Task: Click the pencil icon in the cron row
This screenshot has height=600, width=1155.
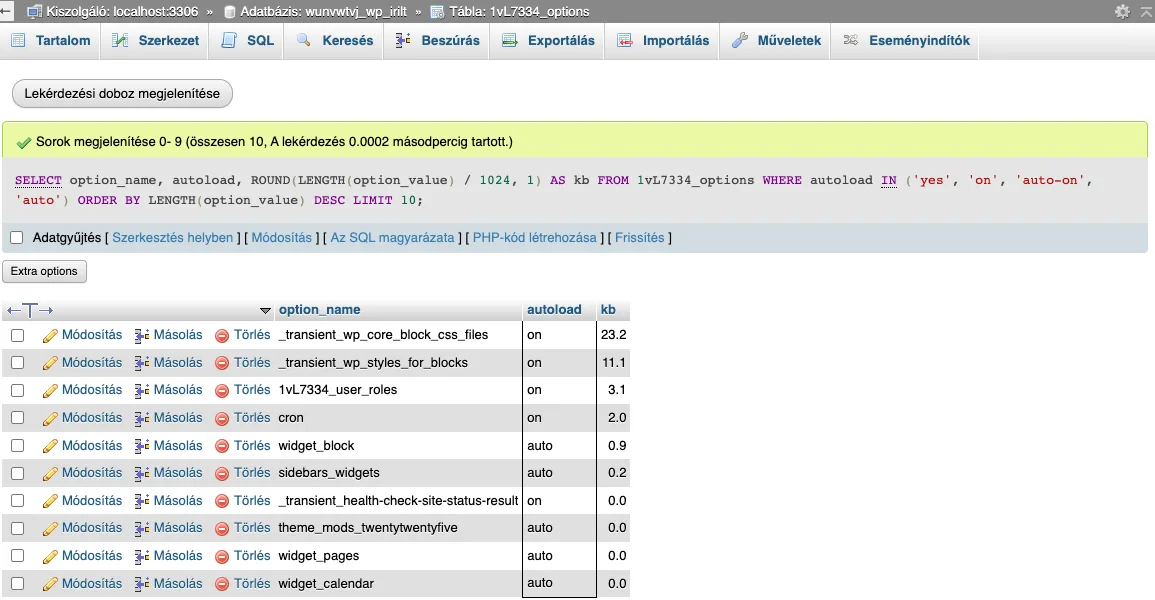Action: tap(50, 418)
